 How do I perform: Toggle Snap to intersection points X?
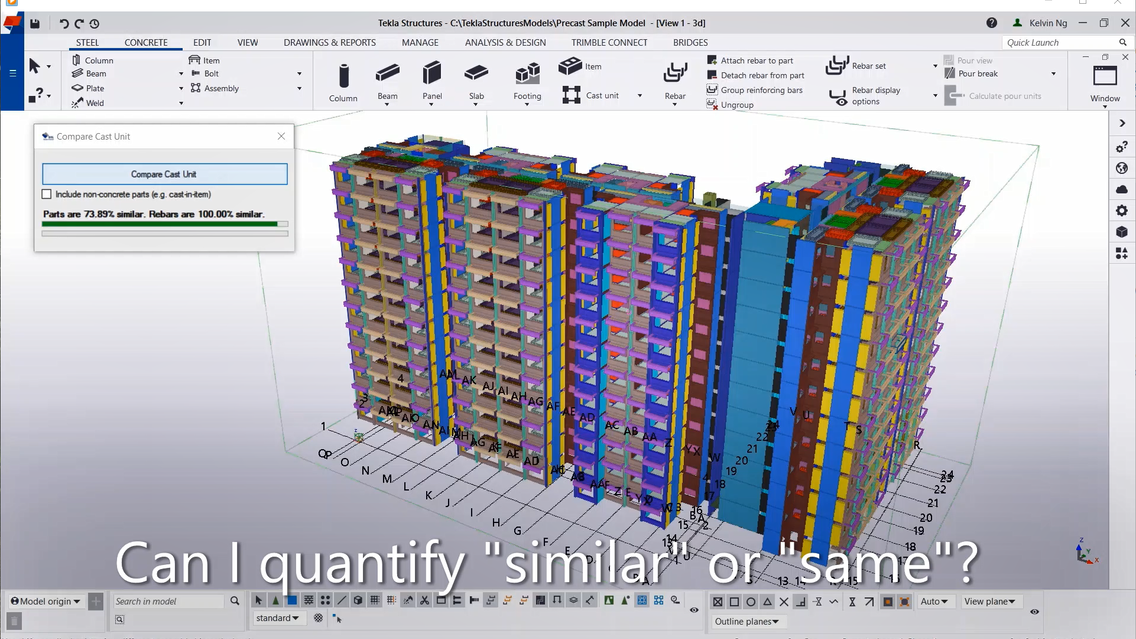[x=784, y=601]
